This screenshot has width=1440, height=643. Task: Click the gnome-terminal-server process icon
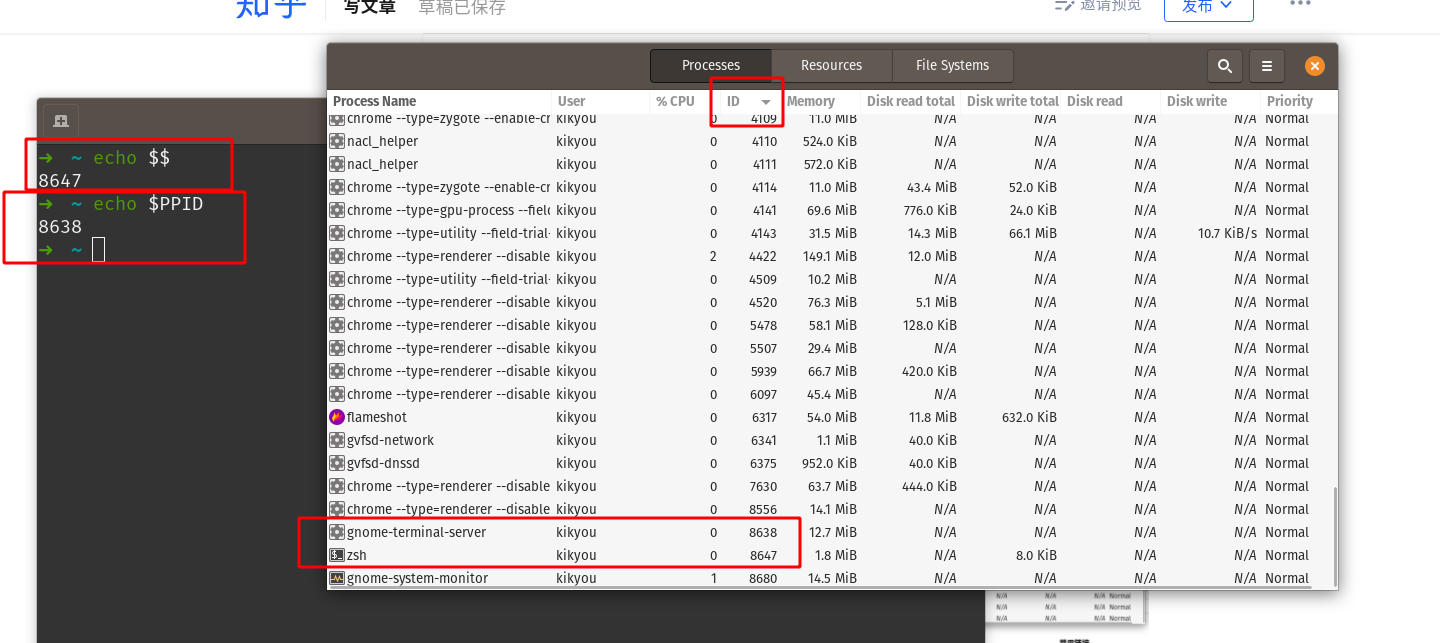point(337,532)
